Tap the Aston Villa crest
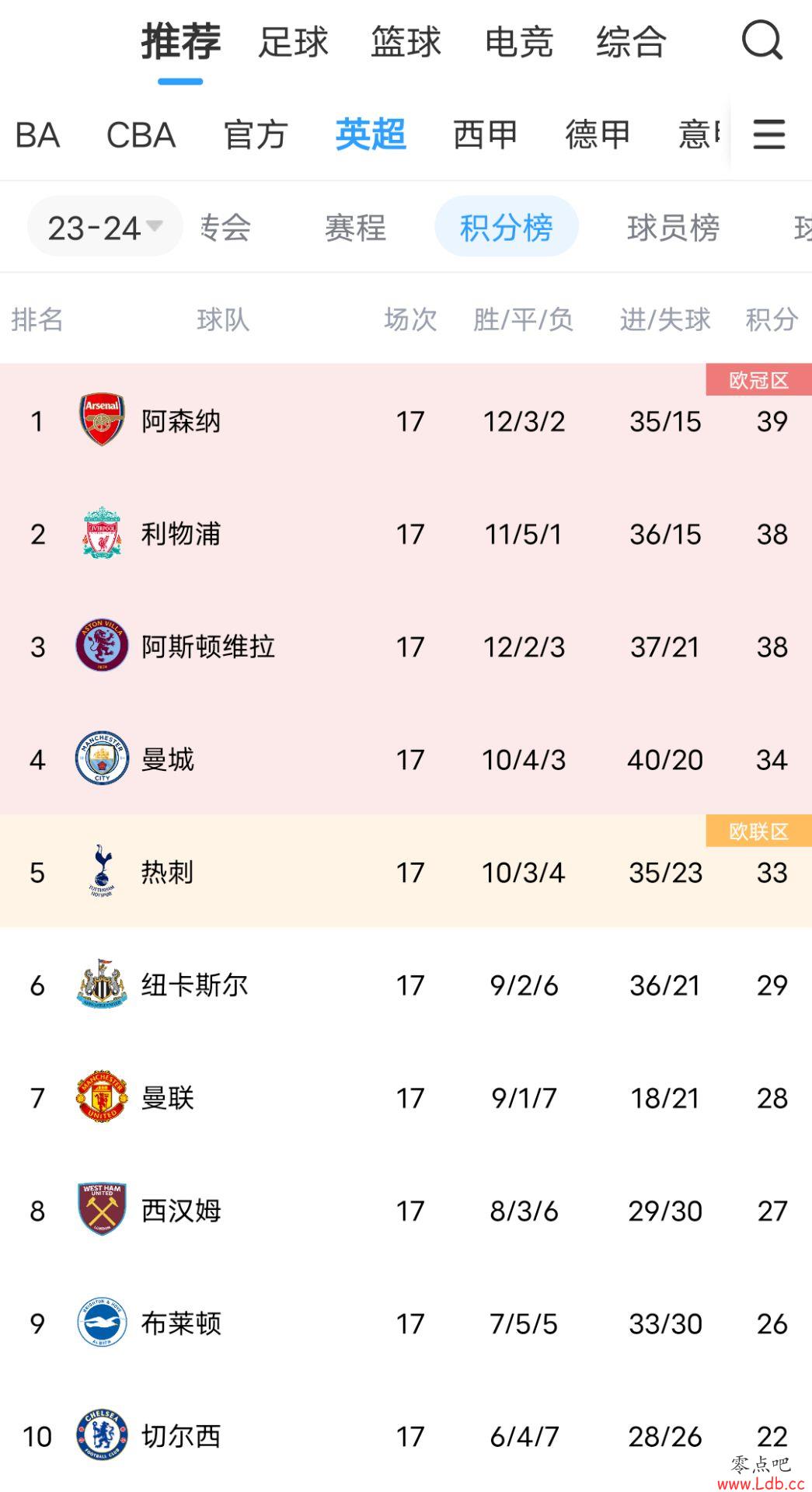The width and height of the screenshot is (812, 1492). click(102, 646)
